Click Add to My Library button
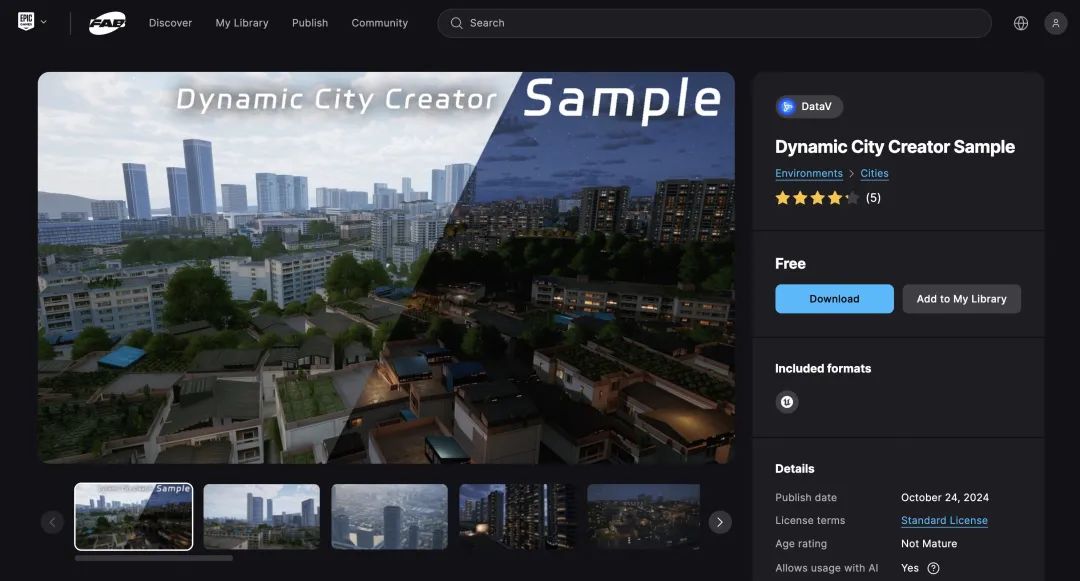Viewport: 1080px width, 581px height. point(962,299)
